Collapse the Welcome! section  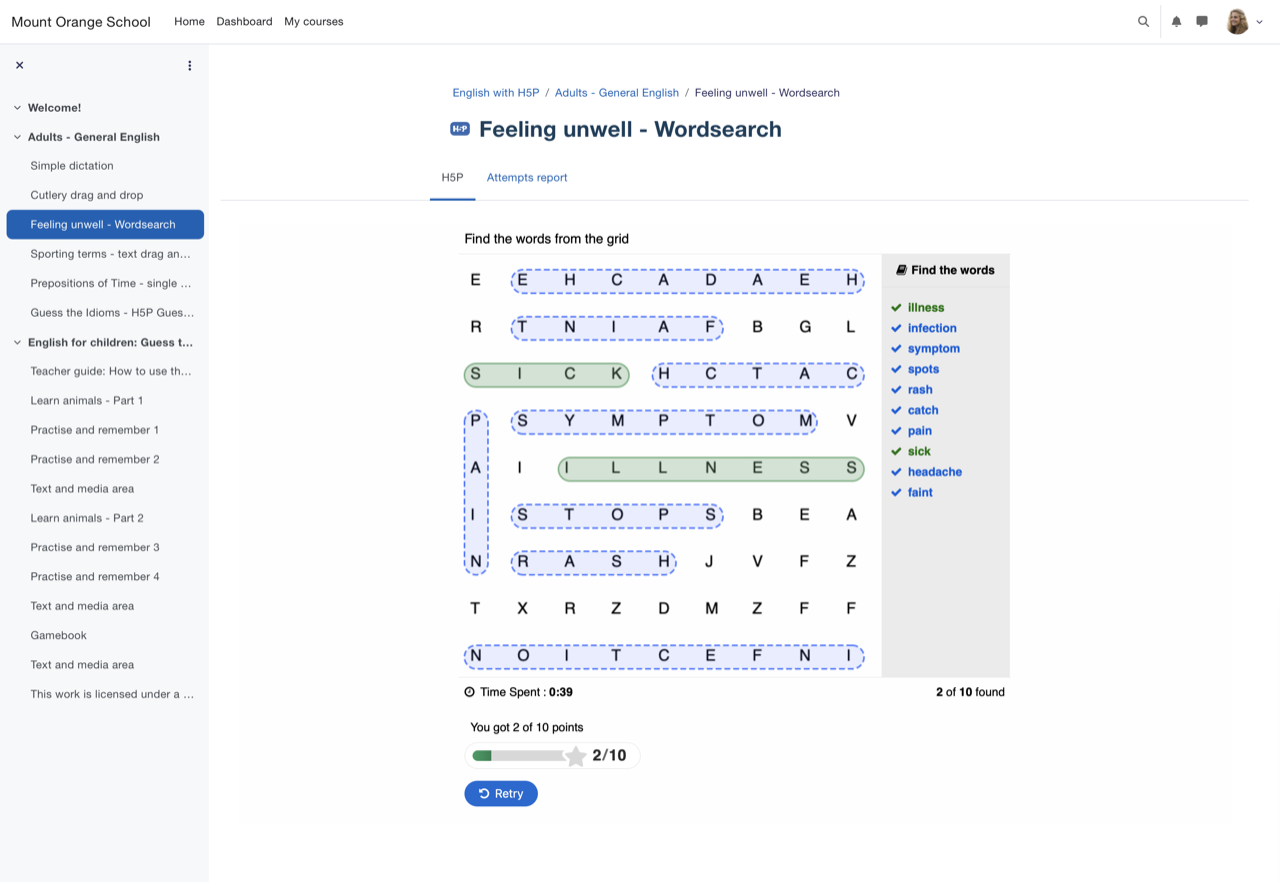point(17,108)
